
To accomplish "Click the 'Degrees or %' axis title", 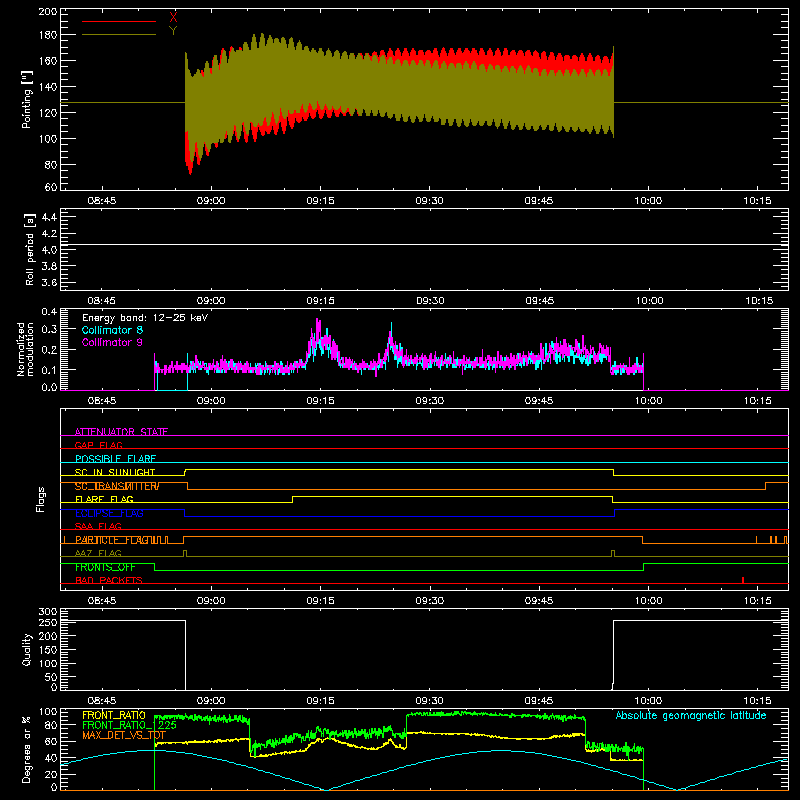I will pos(27,749).
